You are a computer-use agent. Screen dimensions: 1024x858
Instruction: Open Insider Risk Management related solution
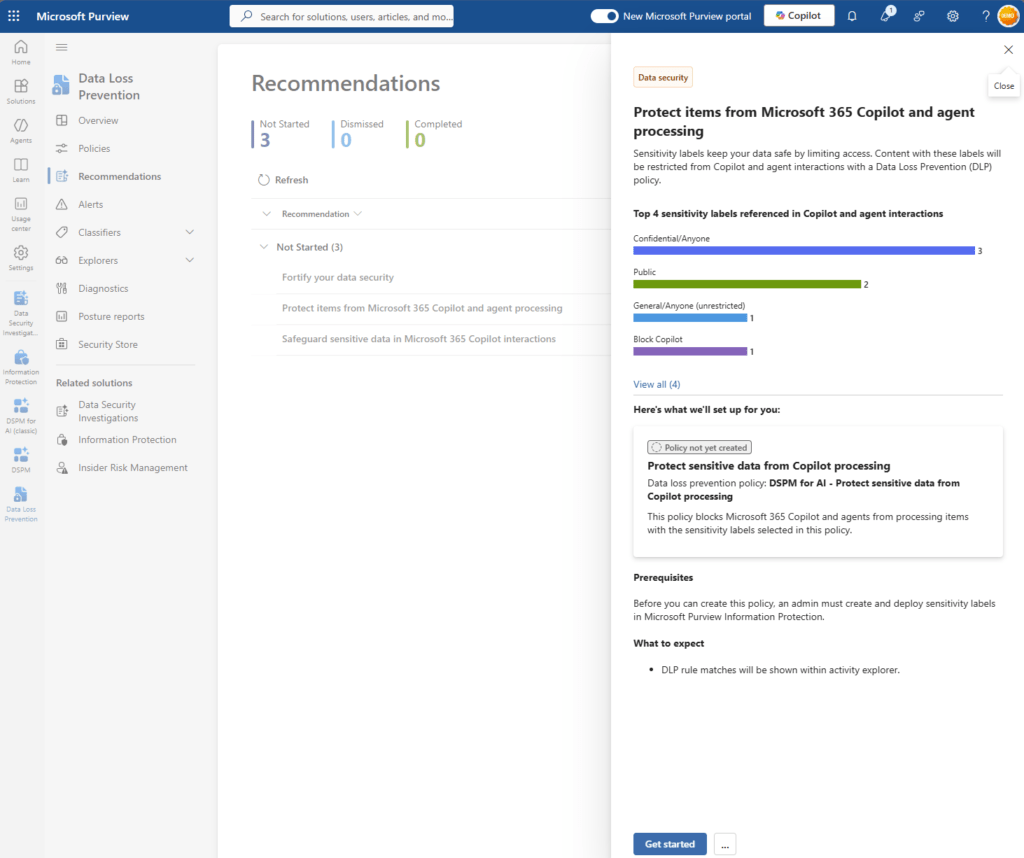[x=133, y=468]
